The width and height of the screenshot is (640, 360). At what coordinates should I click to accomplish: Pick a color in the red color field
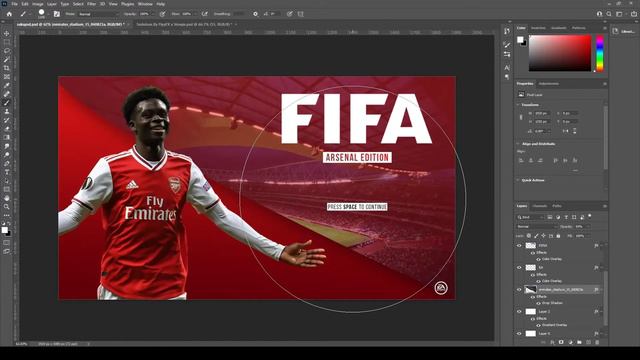[560, 53]
